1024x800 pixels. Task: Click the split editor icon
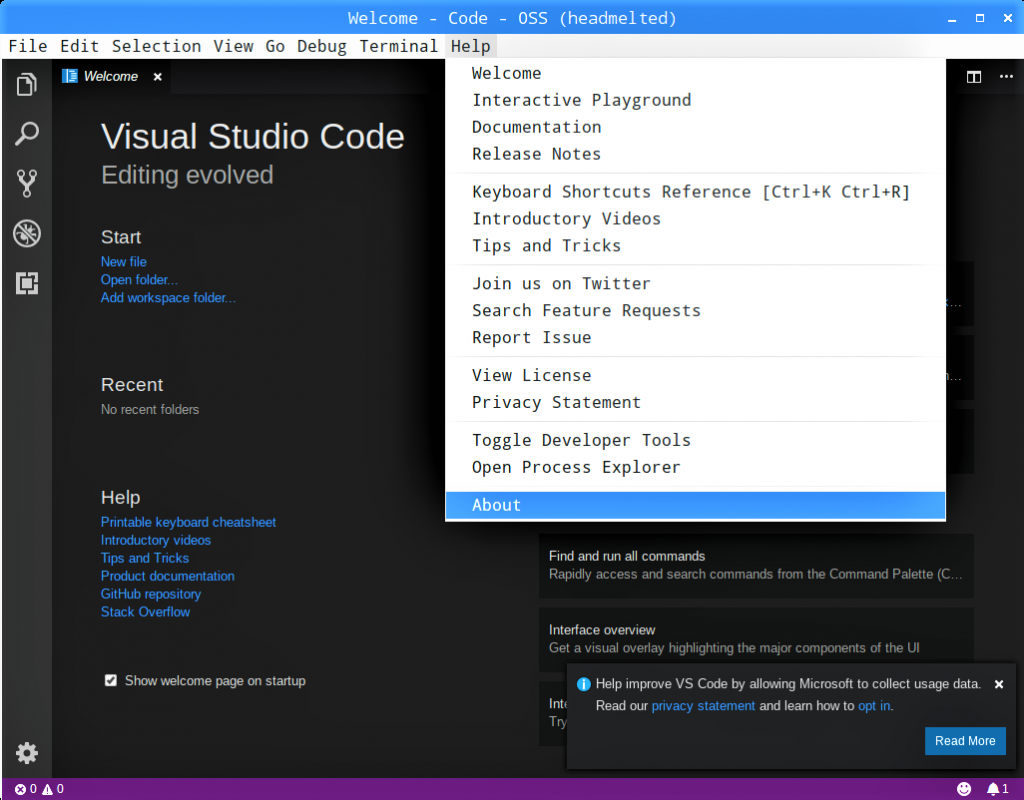[x=974, y=77]
